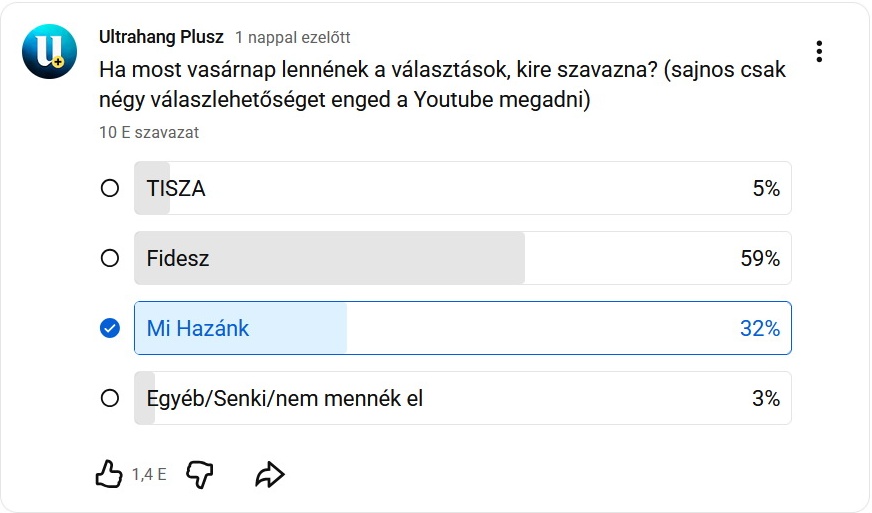Click the Mi Hazánk option label text
Screen dimensions: 872x513
point(198,328)
